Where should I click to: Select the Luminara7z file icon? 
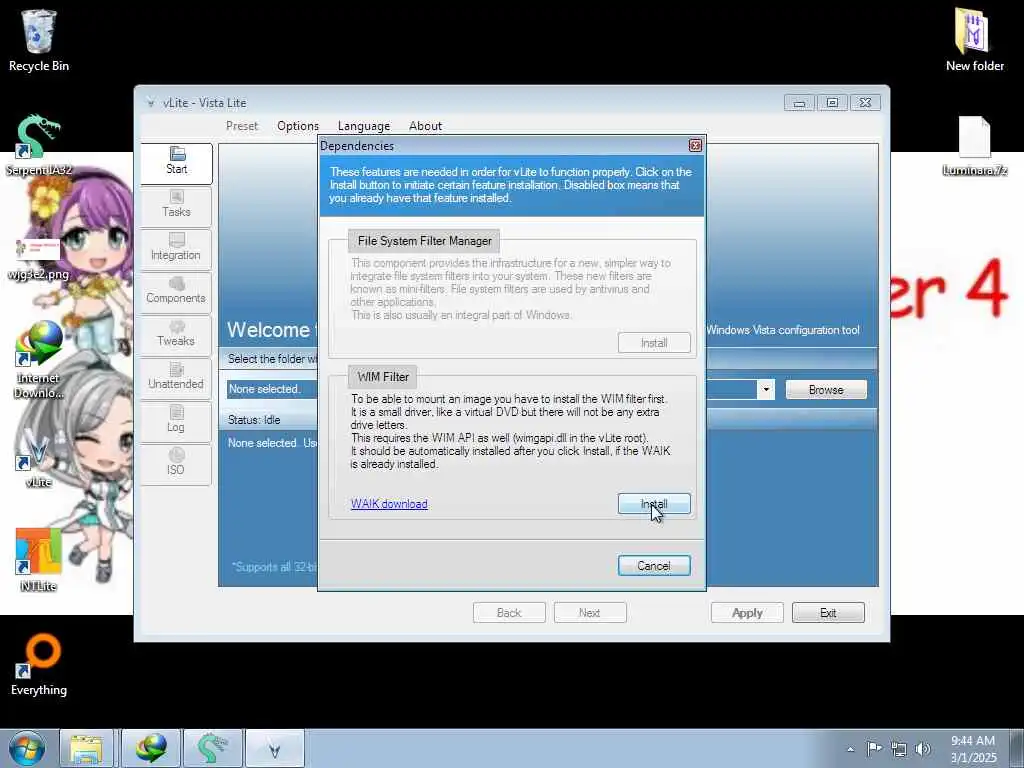(x=974, y=145)
